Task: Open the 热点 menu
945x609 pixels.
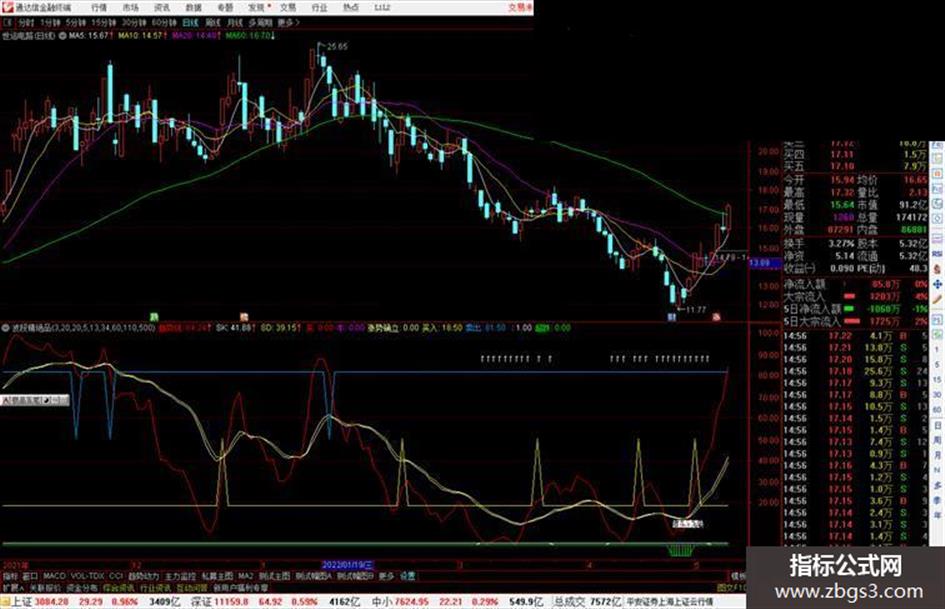Action: [x=350, y=8]
